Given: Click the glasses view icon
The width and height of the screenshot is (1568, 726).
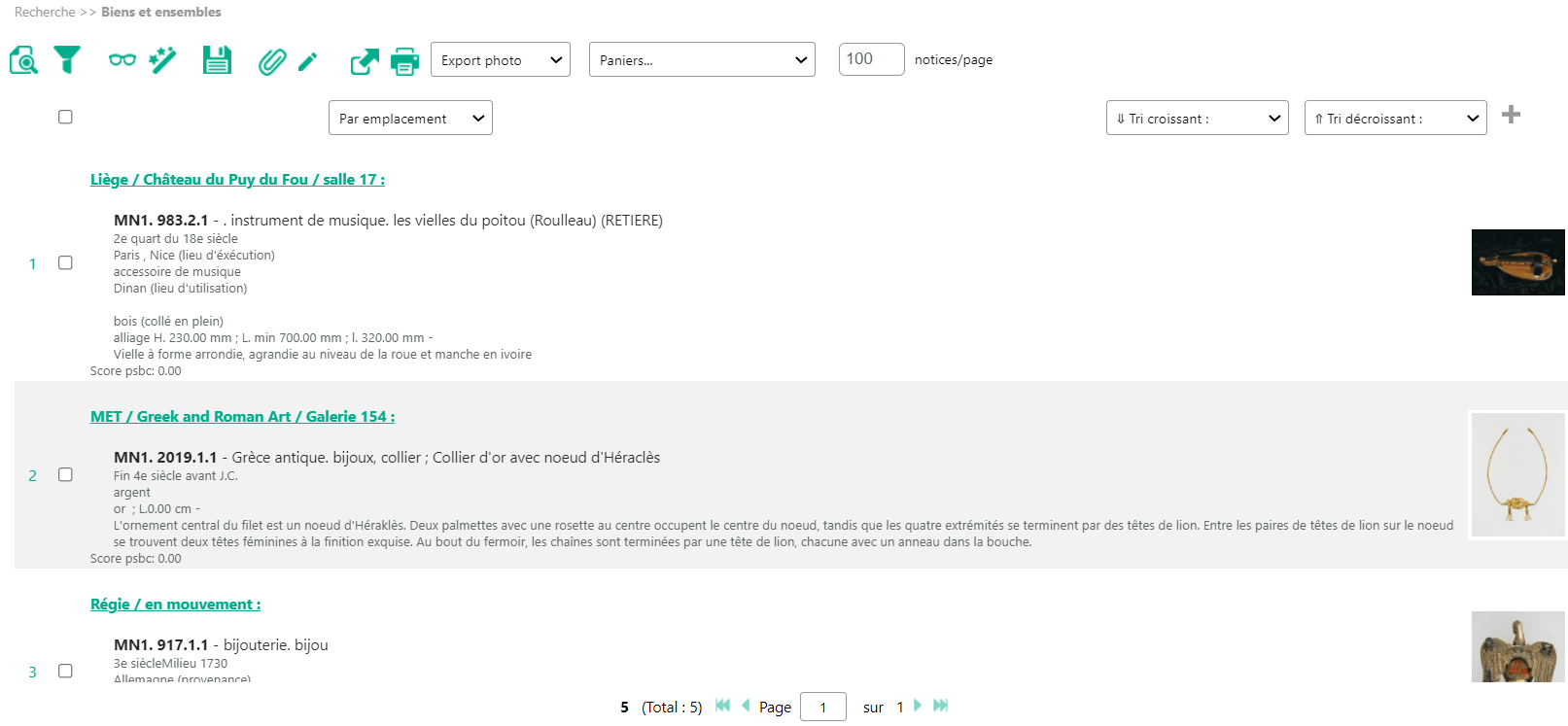Looking at the screenshot, I should (122, 60).
